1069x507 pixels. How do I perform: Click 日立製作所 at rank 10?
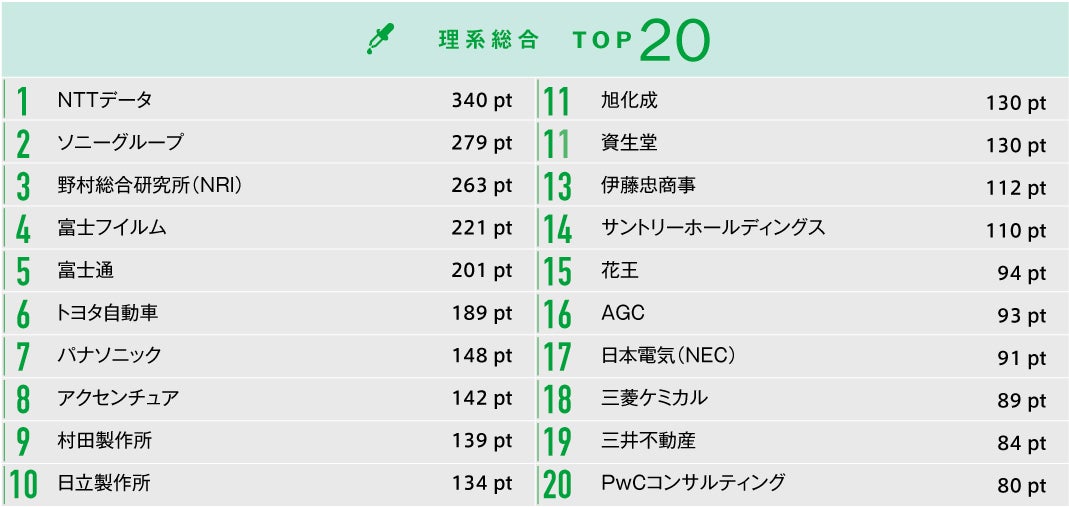[104, 483]
